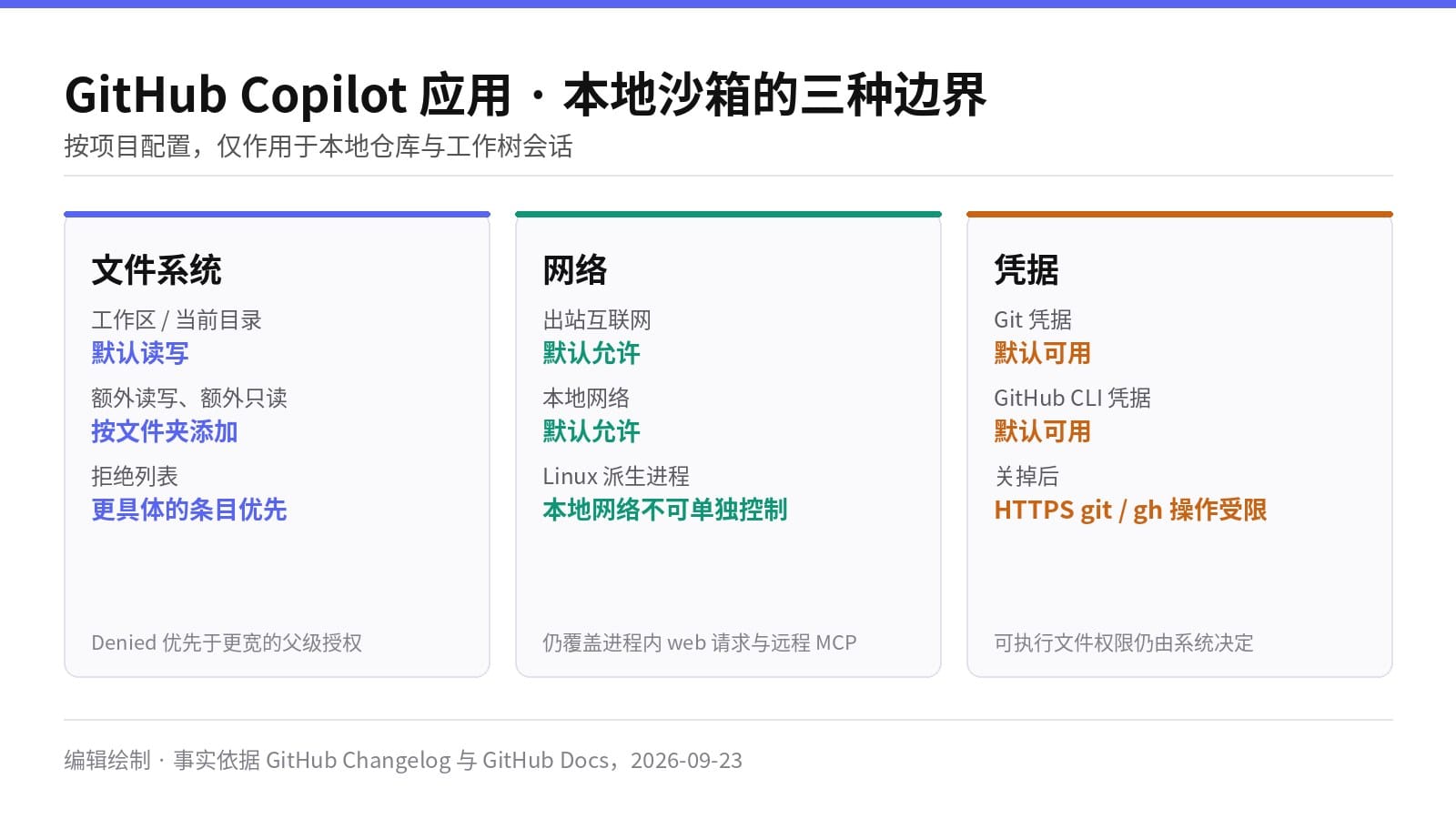Select the label Linux 派生进程
Screen dimensions: 1456x819
tap(616, 477)
